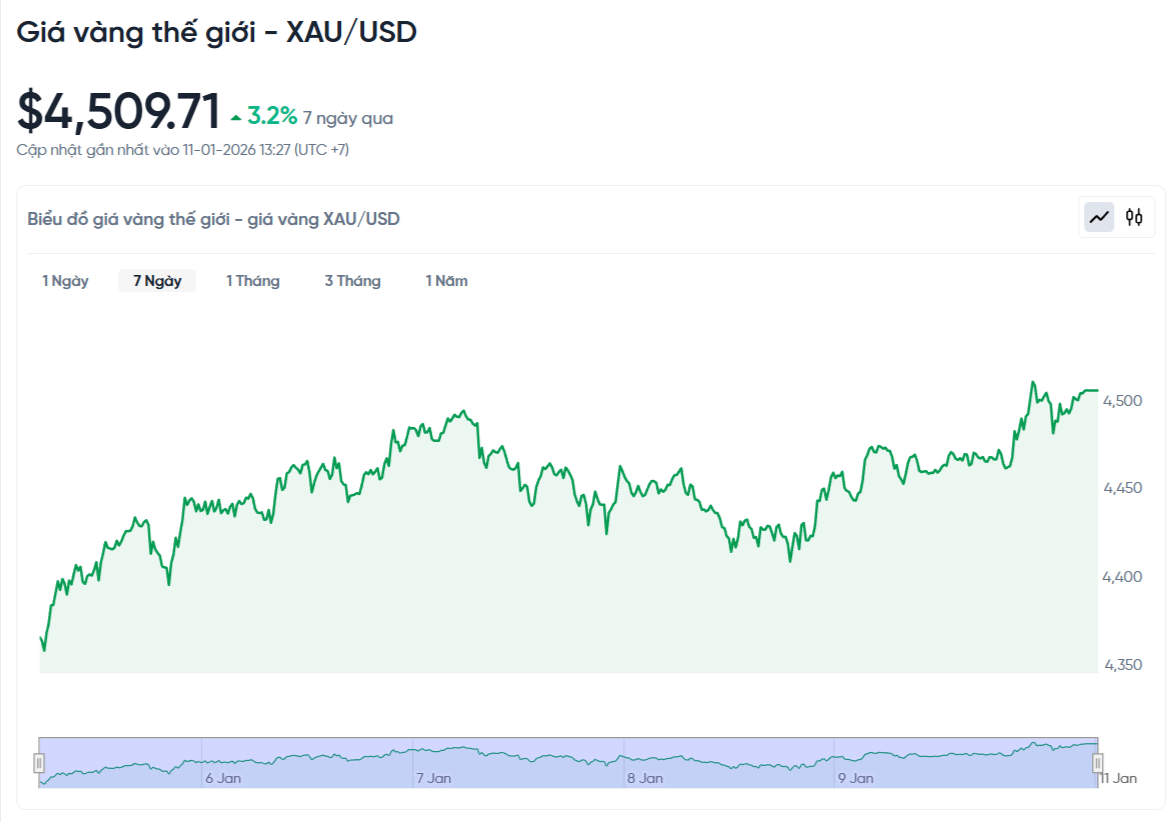Click the 4,500 price axis label
The width and height of the screenshot is (1167, 822).
click(x=1122, y=401)
